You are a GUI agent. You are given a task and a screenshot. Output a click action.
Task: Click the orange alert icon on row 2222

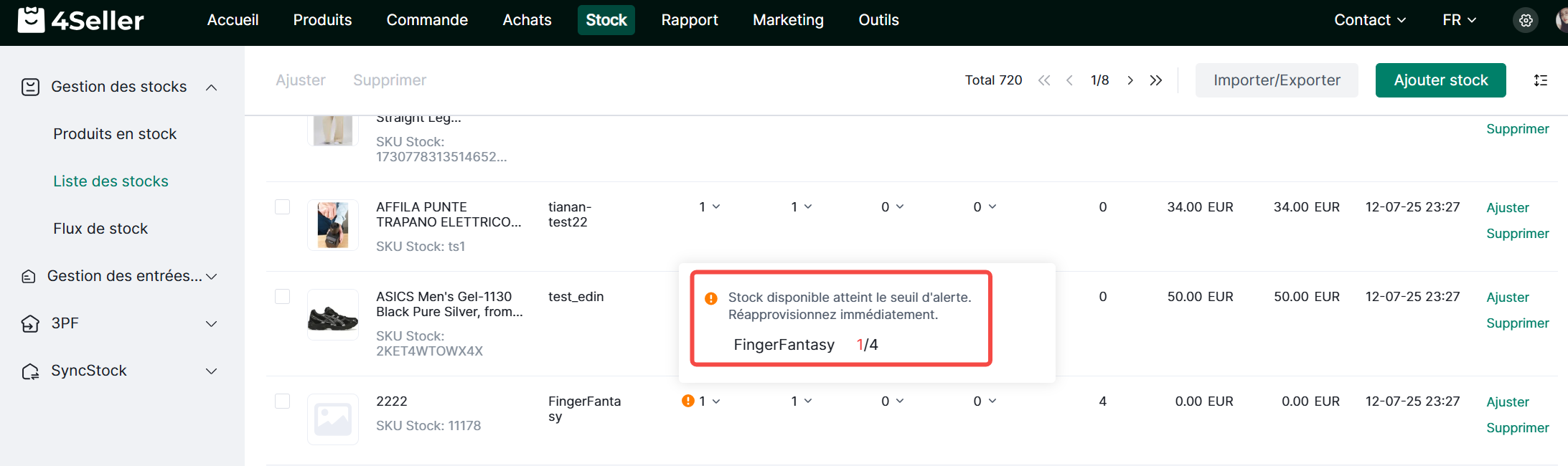pos(687,401)
